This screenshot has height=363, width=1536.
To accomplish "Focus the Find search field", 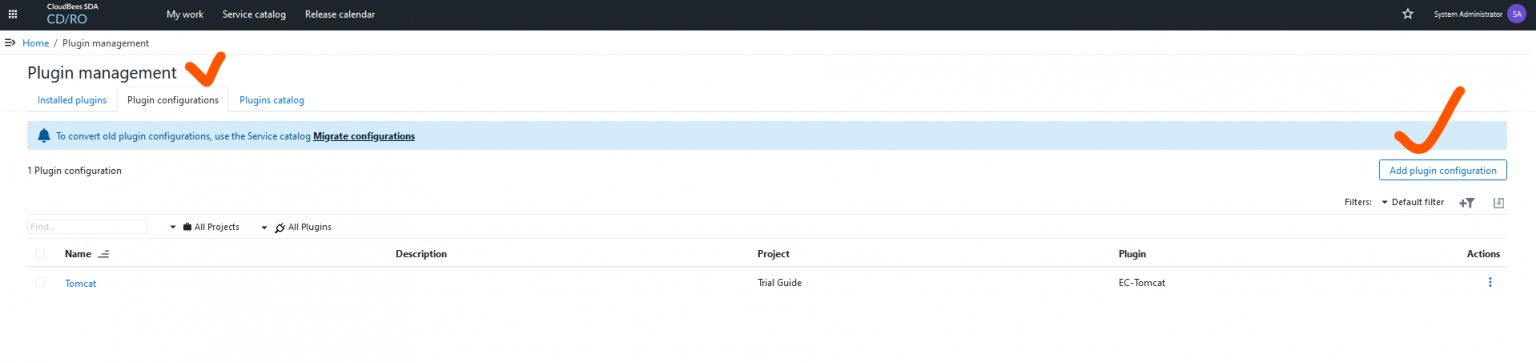I will pyautogui.click(x=87, y=227).
